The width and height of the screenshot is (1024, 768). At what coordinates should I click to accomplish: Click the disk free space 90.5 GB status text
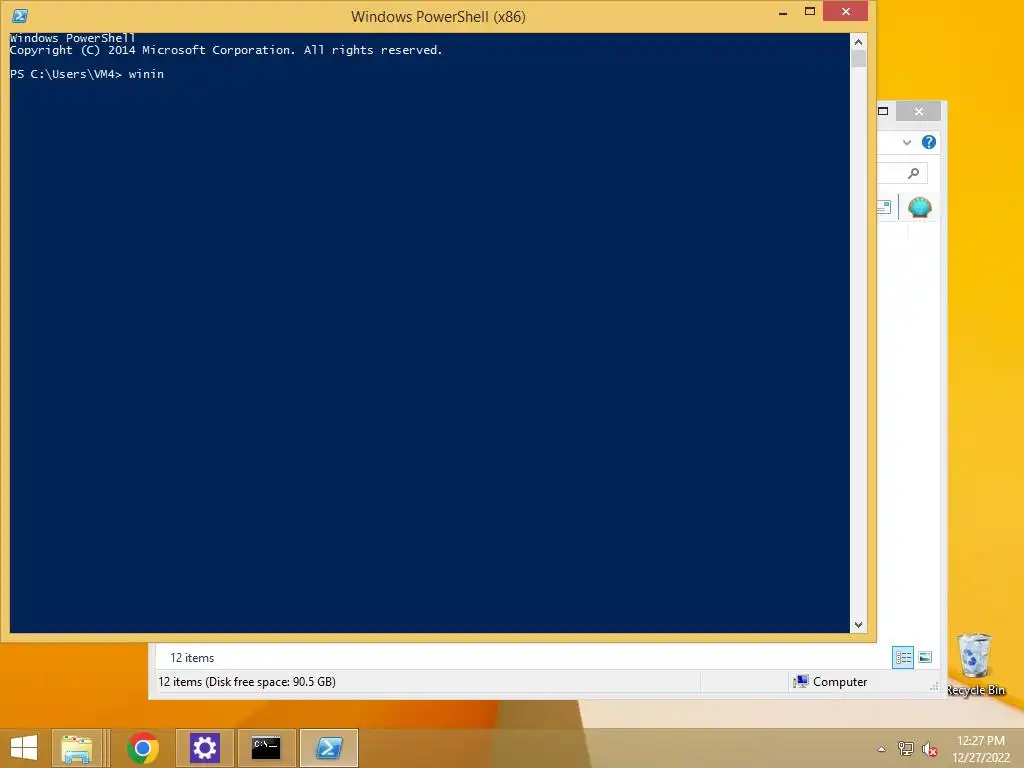tap(247, 682)
